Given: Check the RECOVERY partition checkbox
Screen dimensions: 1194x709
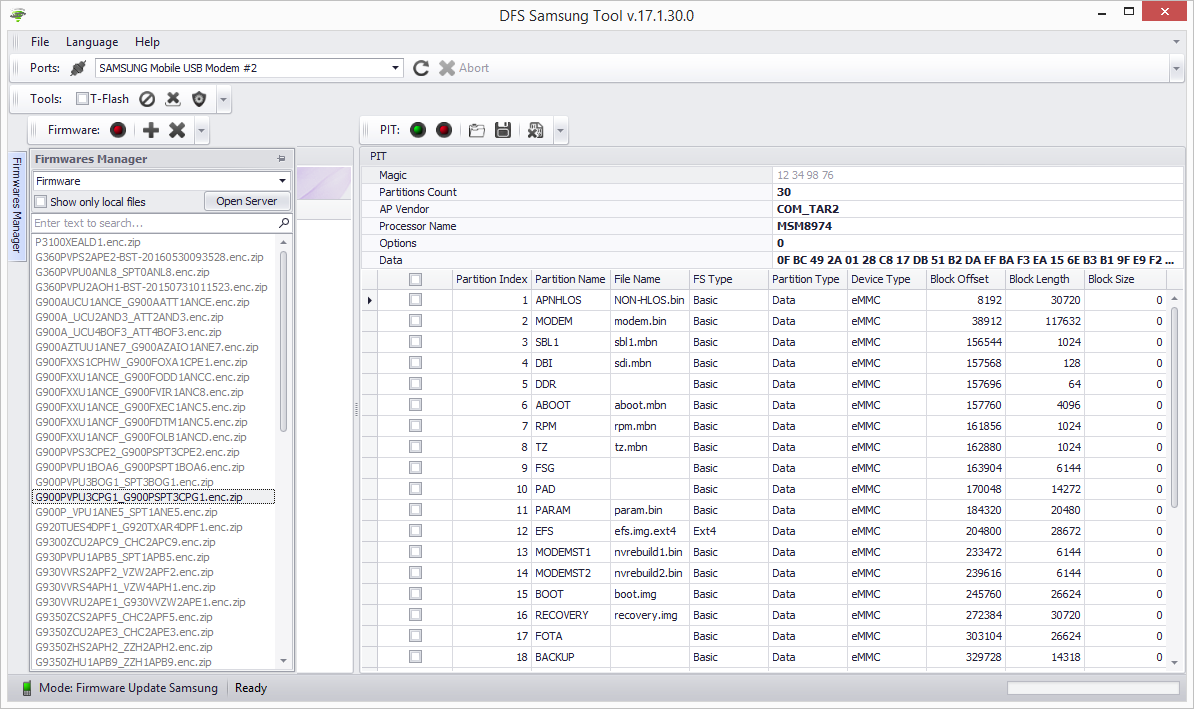Looking at the screenshot, I should click(415, 615).
